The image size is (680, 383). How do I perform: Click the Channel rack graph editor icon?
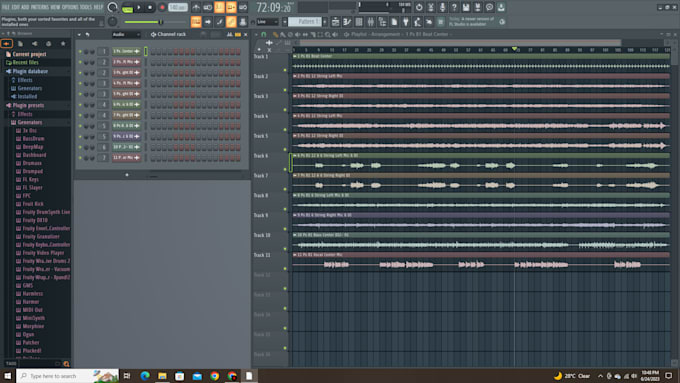pos(229,34)
